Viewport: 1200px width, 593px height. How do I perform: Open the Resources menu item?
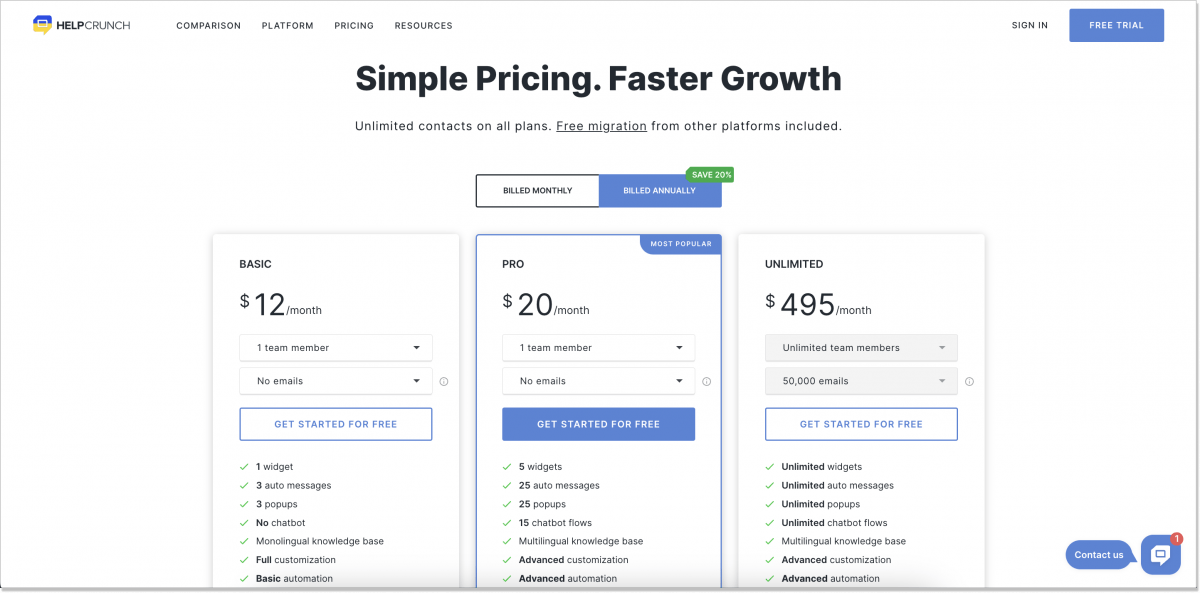point(423,25)
